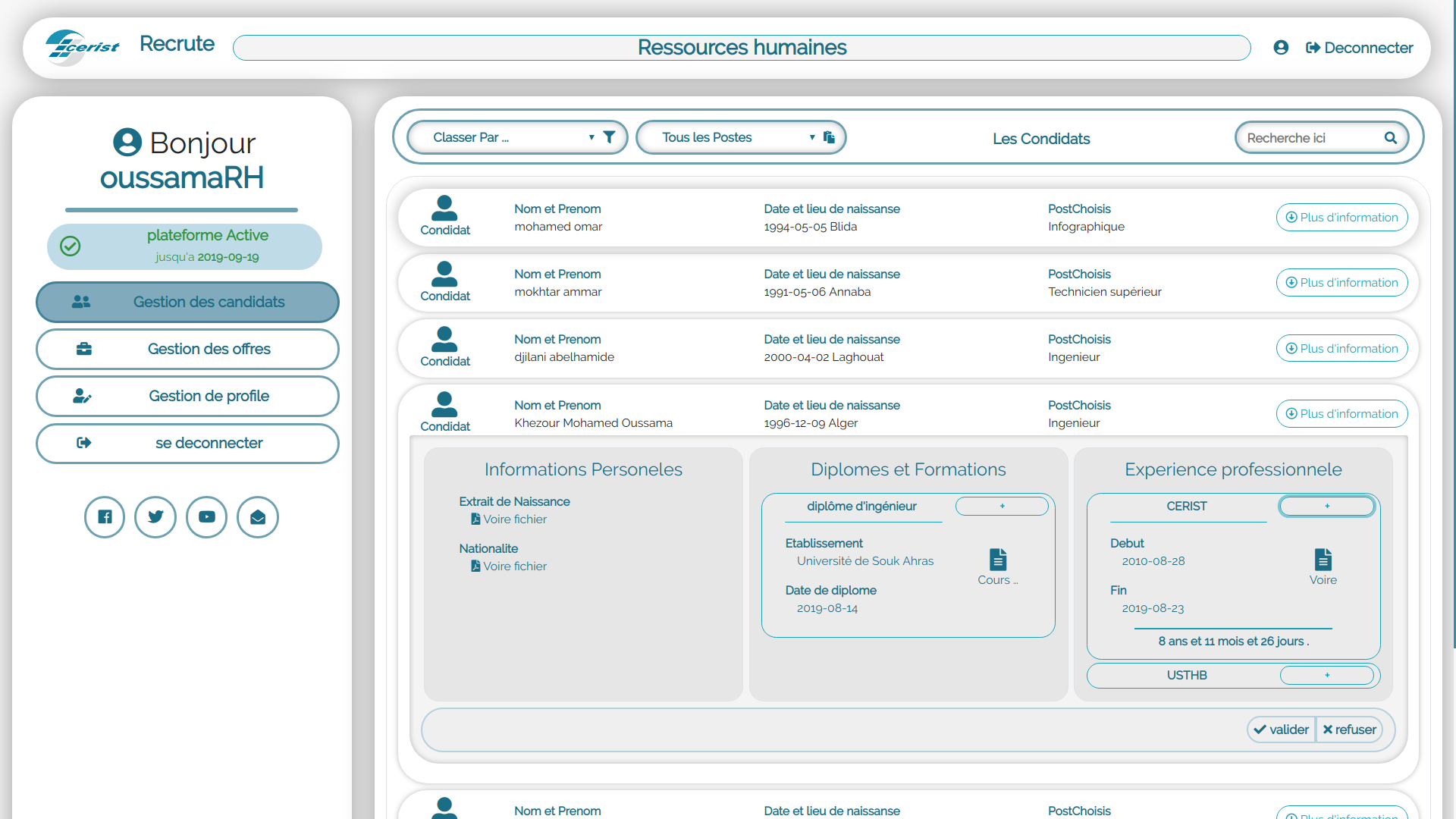
Task: Click the filter funnel icon
Action: (609, 137)
